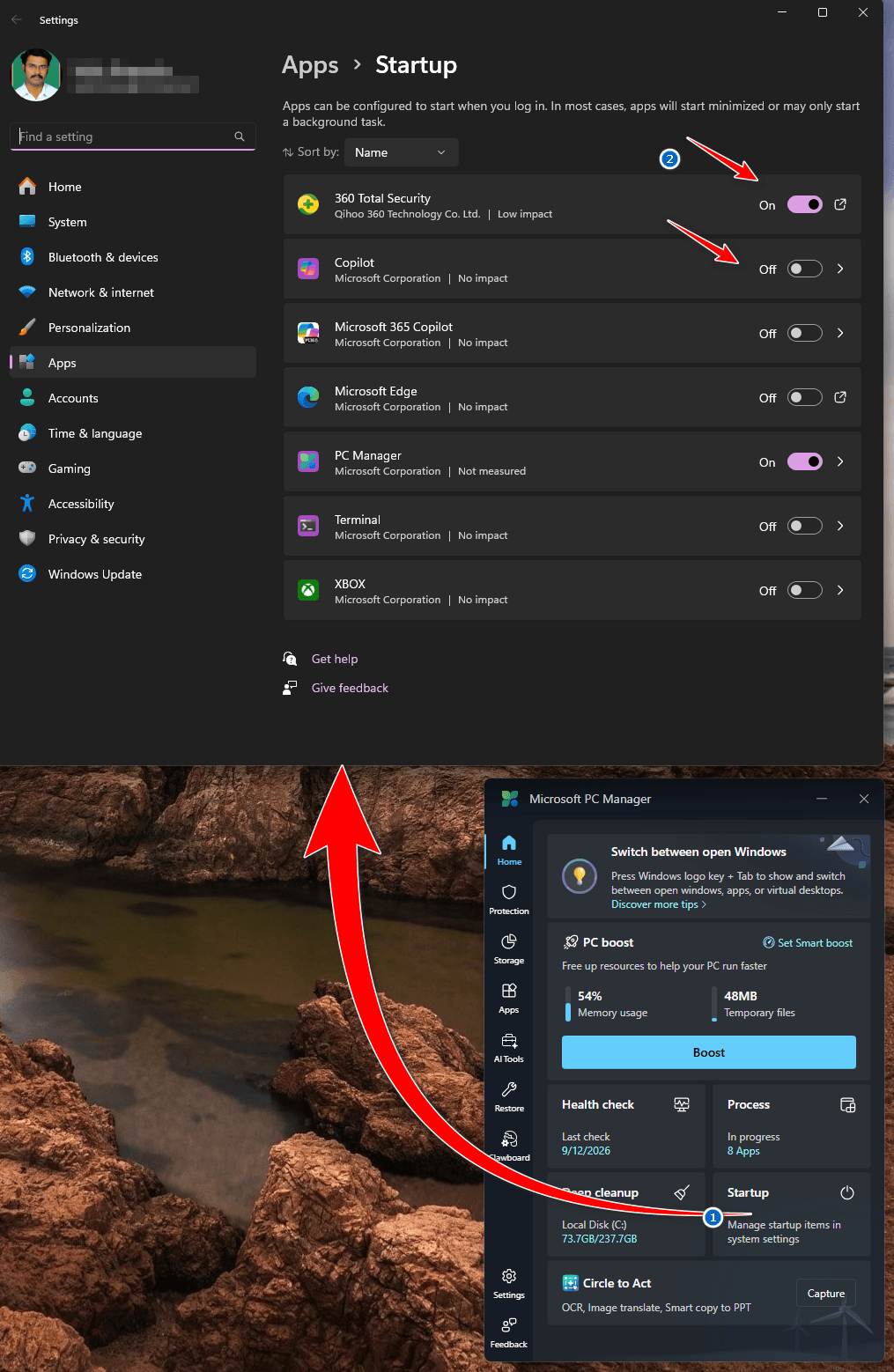
Task: Switch to Protection tab in PC Manager
Action: pyautogui.click(x=509, y=900)
